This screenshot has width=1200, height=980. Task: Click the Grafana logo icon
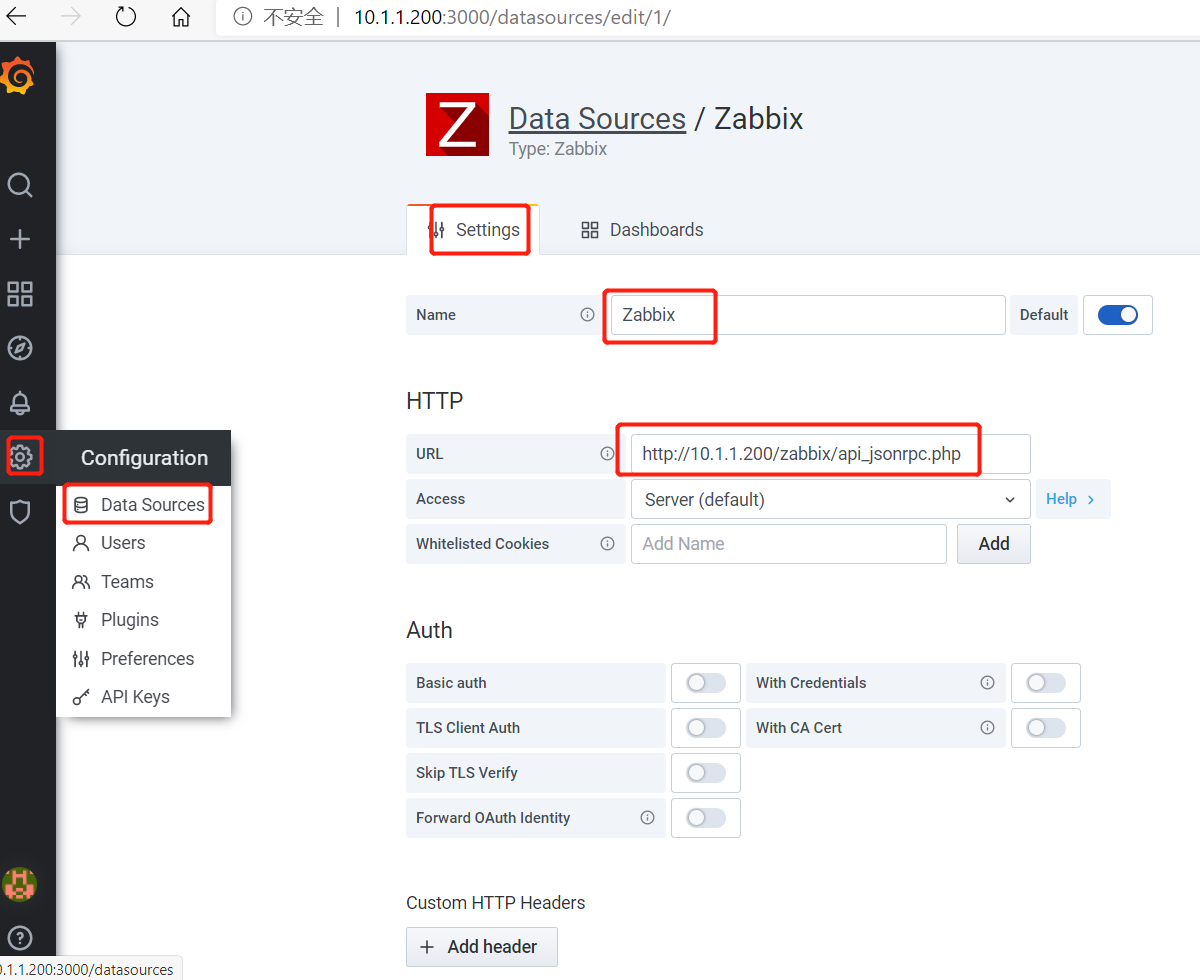pyautogui.click(x=18, y=76)
